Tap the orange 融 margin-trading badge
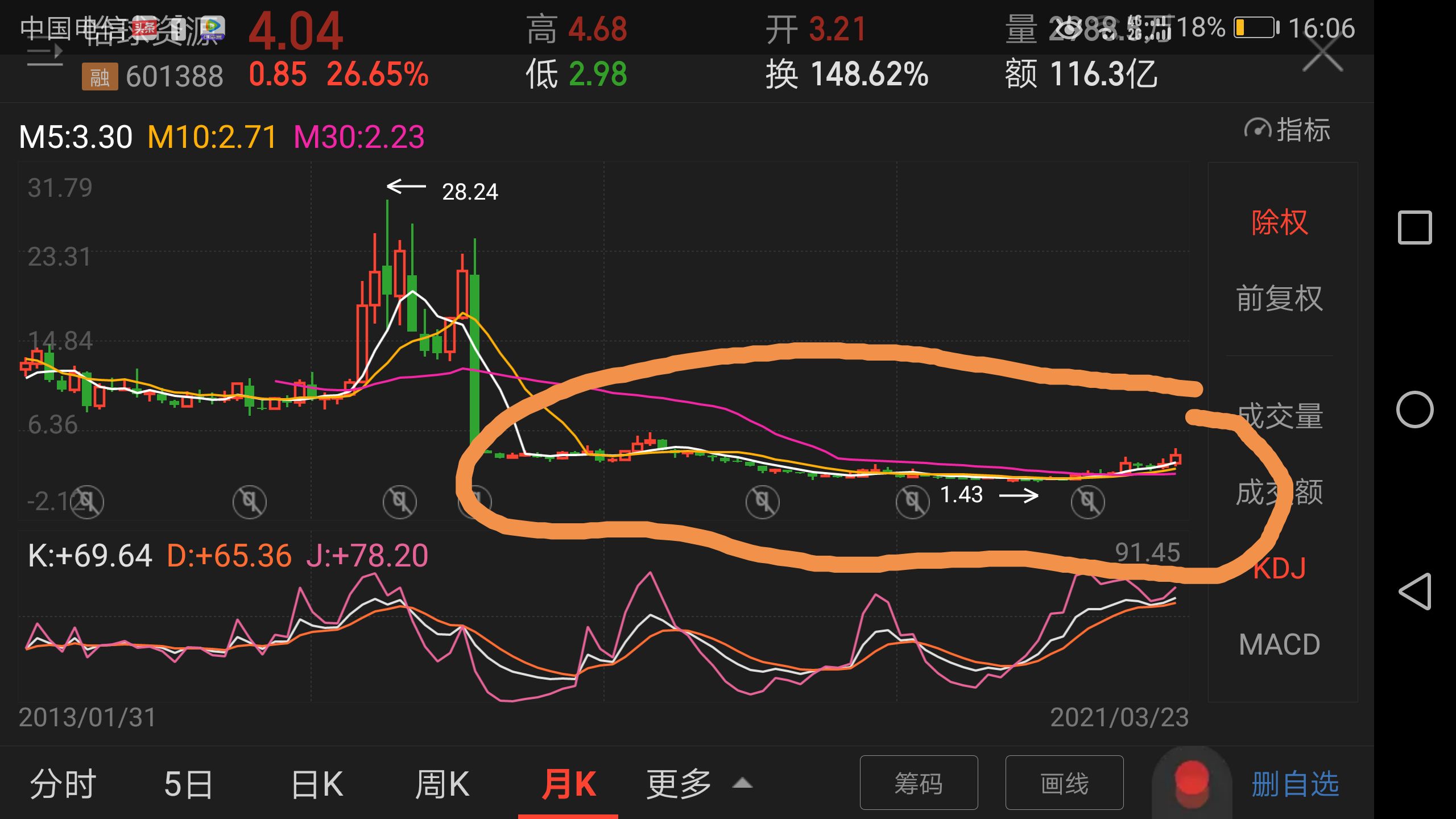The width and height of the screenshot is (1456, 819). [100, 76]
